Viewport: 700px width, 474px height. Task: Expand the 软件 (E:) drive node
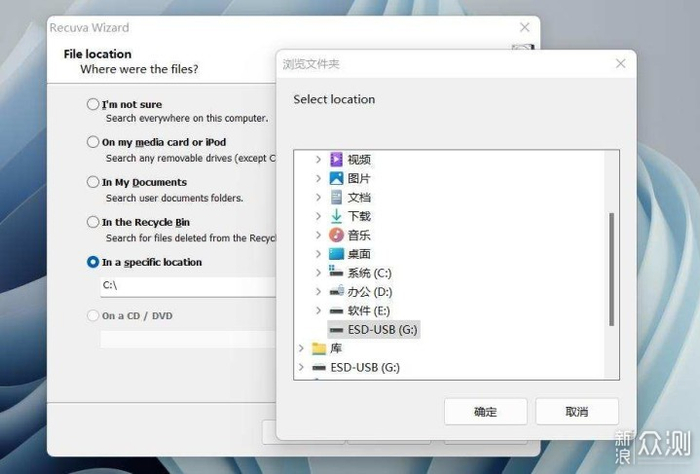(x=318, y=311)
